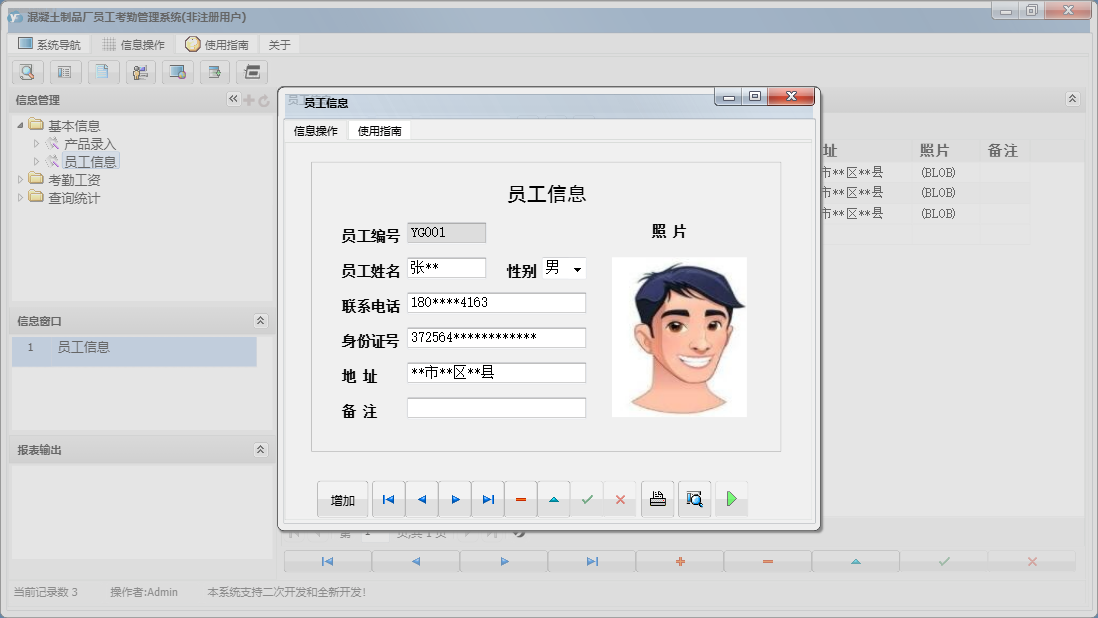1098x618 pixels.
Task: Click inside the 备注 remarks input field
Action: click(496, 407)
